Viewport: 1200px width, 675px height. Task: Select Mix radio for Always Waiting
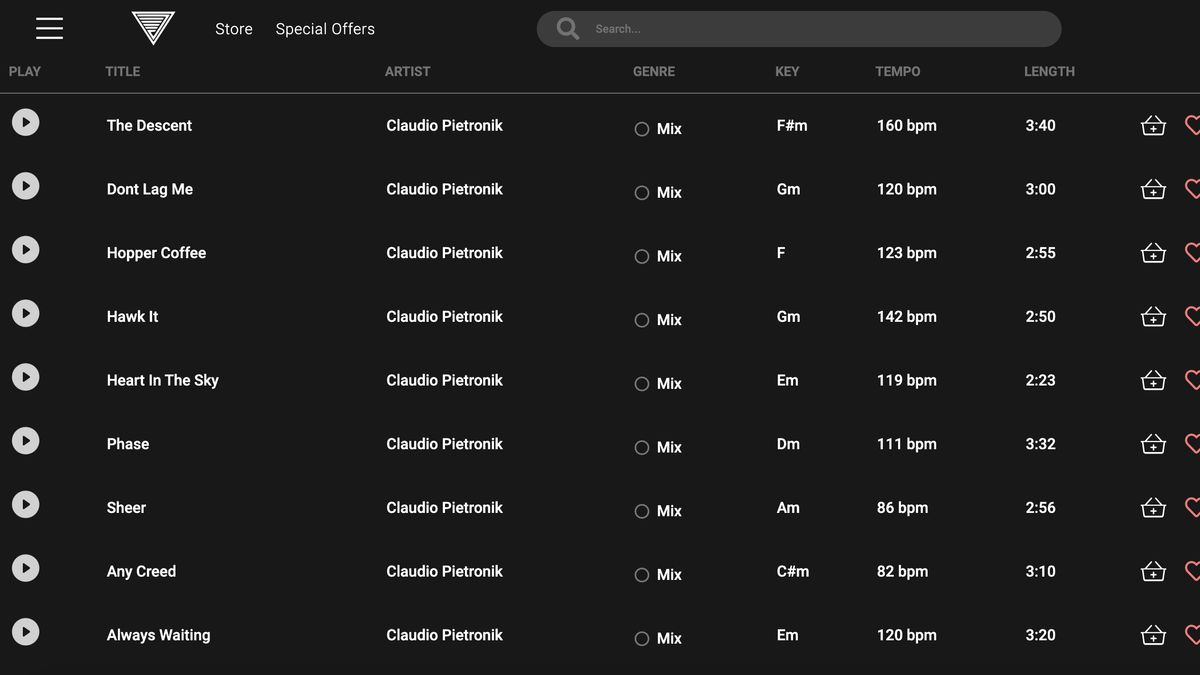pyautogui.click(x=642, y=638)
